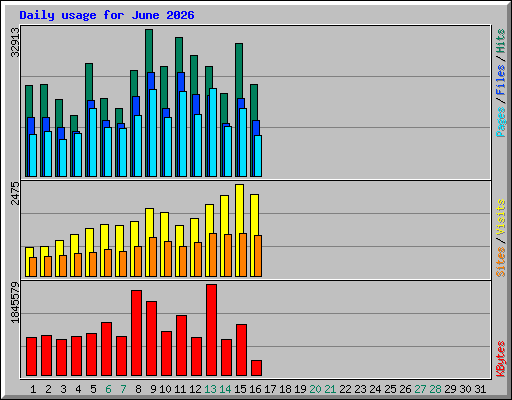Screen dimensions: 512x400
Task: Click the yellow visits bar for day 15
Action: tap(239, 208)
